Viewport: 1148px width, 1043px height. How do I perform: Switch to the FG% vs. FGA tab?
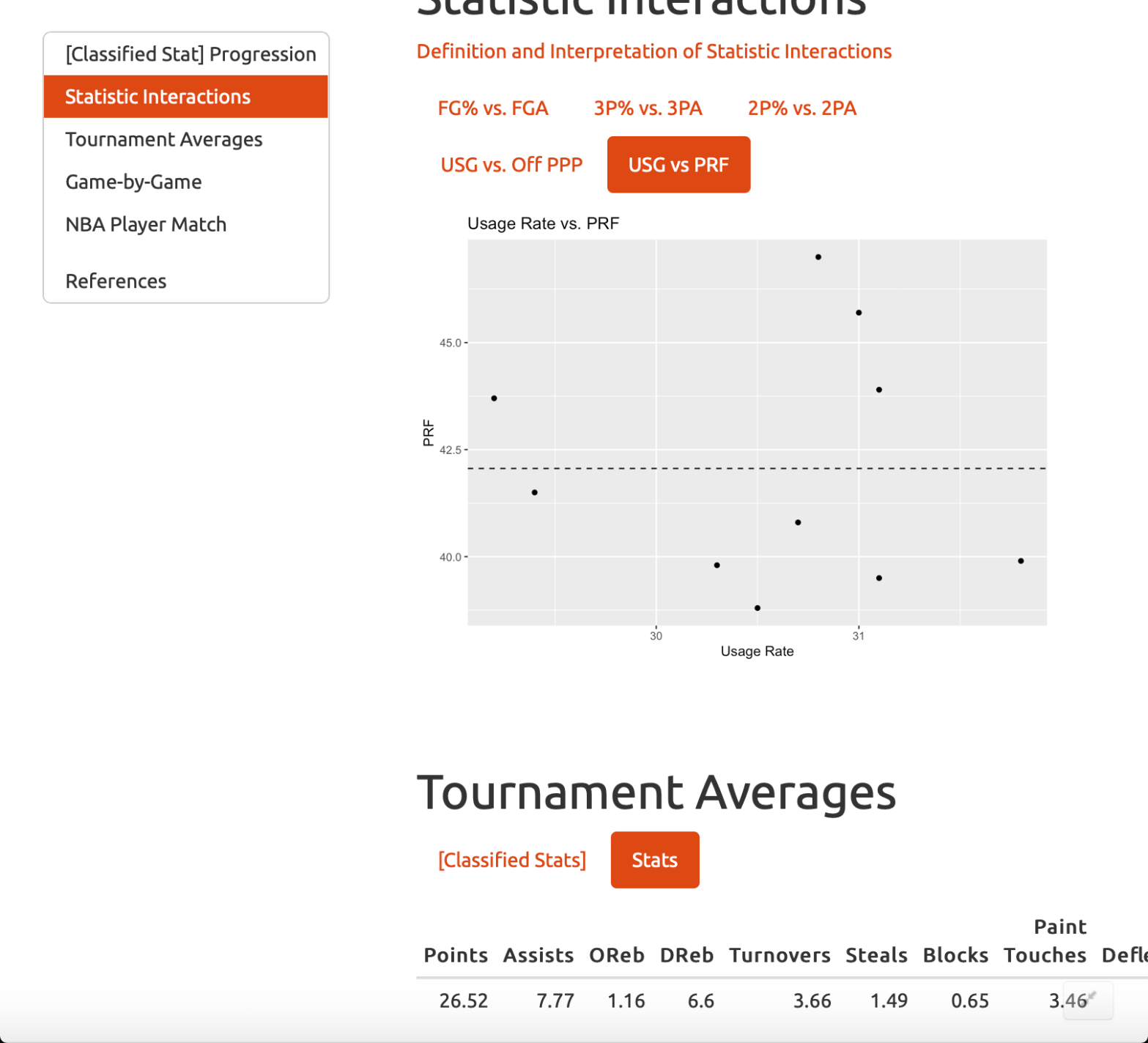(x=492, y=108)
